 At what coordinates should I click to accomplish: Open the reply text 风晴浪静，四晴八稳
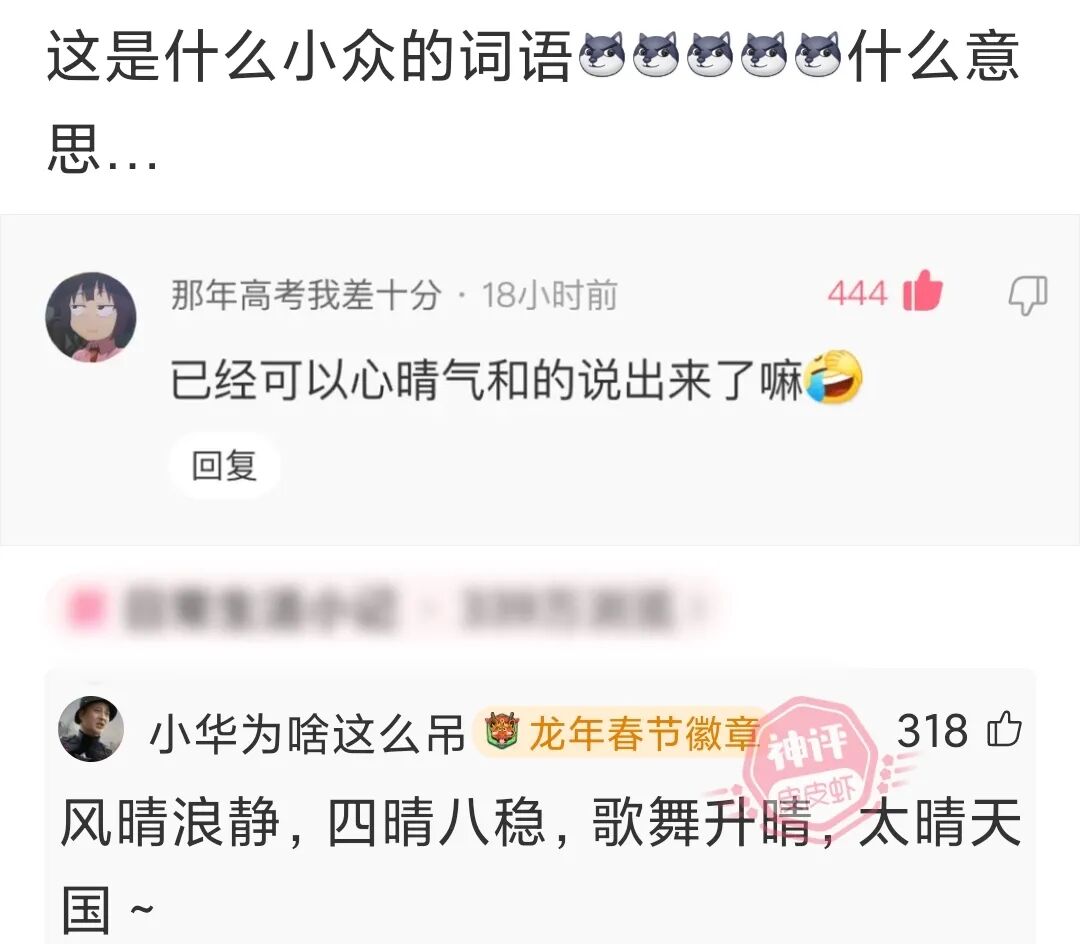click(x=302, y=822)
